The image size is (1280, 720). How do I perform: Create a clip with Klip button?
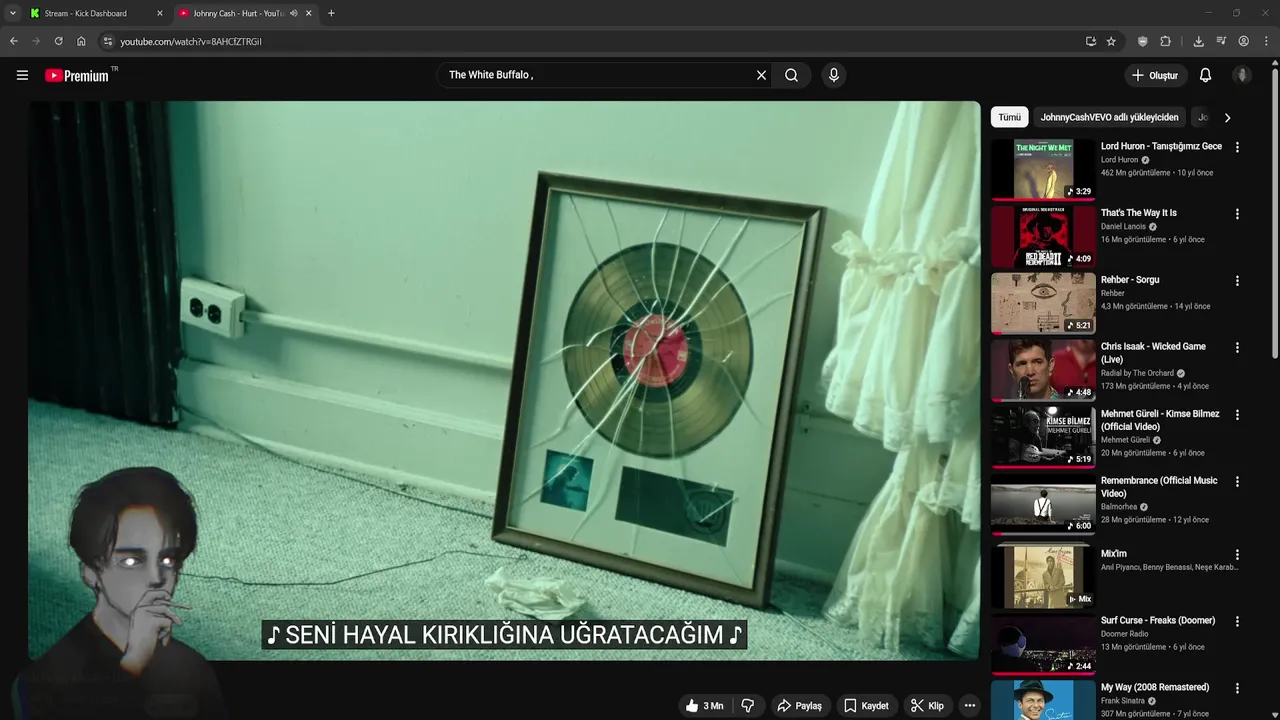pos(927,706)
